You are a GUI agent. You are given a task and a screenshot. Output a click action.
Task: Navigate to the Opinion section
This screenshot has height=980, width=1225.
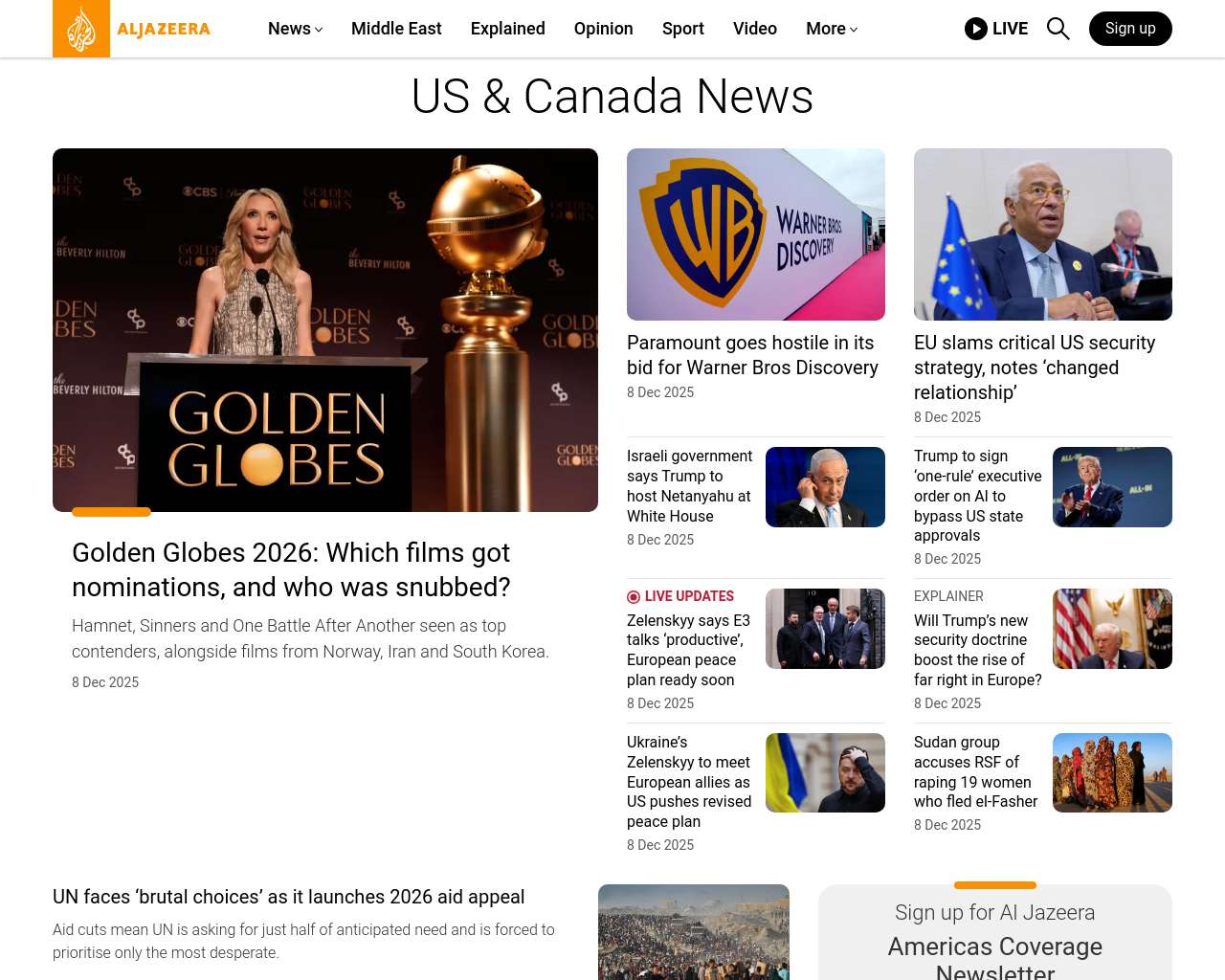(604, 29)
